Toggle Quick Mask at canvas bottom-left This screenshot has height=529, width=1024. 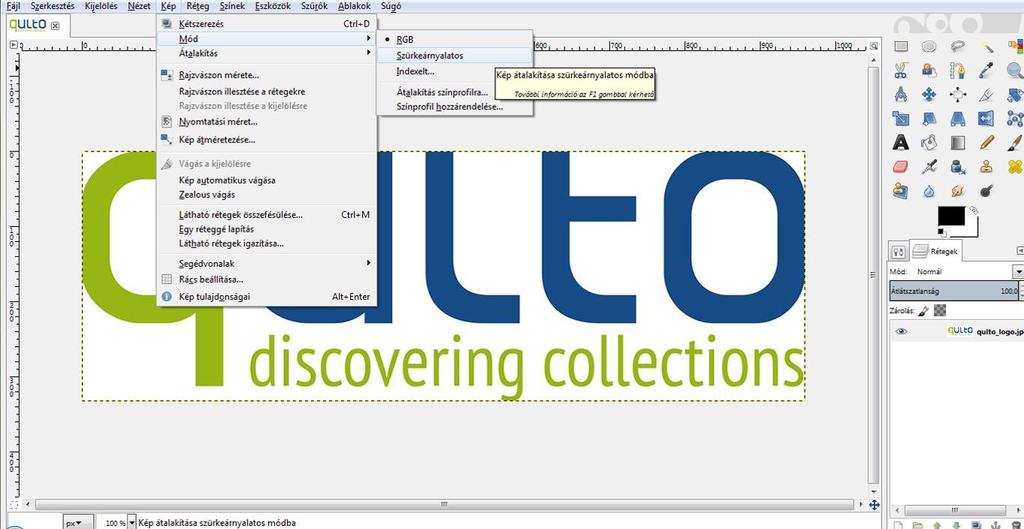(x=14, y=505)
